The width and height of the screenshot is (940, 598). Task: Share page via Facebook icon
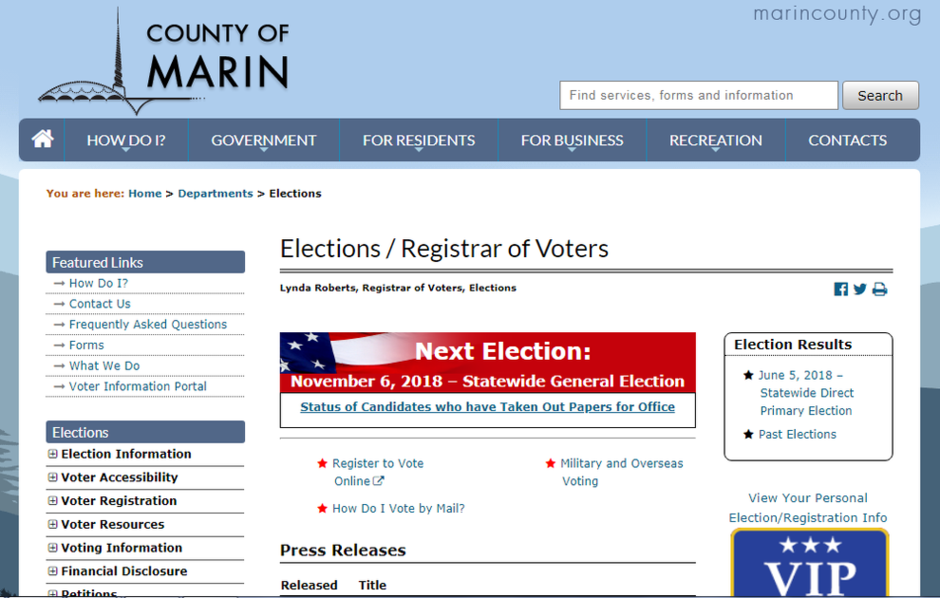[841, 290]
